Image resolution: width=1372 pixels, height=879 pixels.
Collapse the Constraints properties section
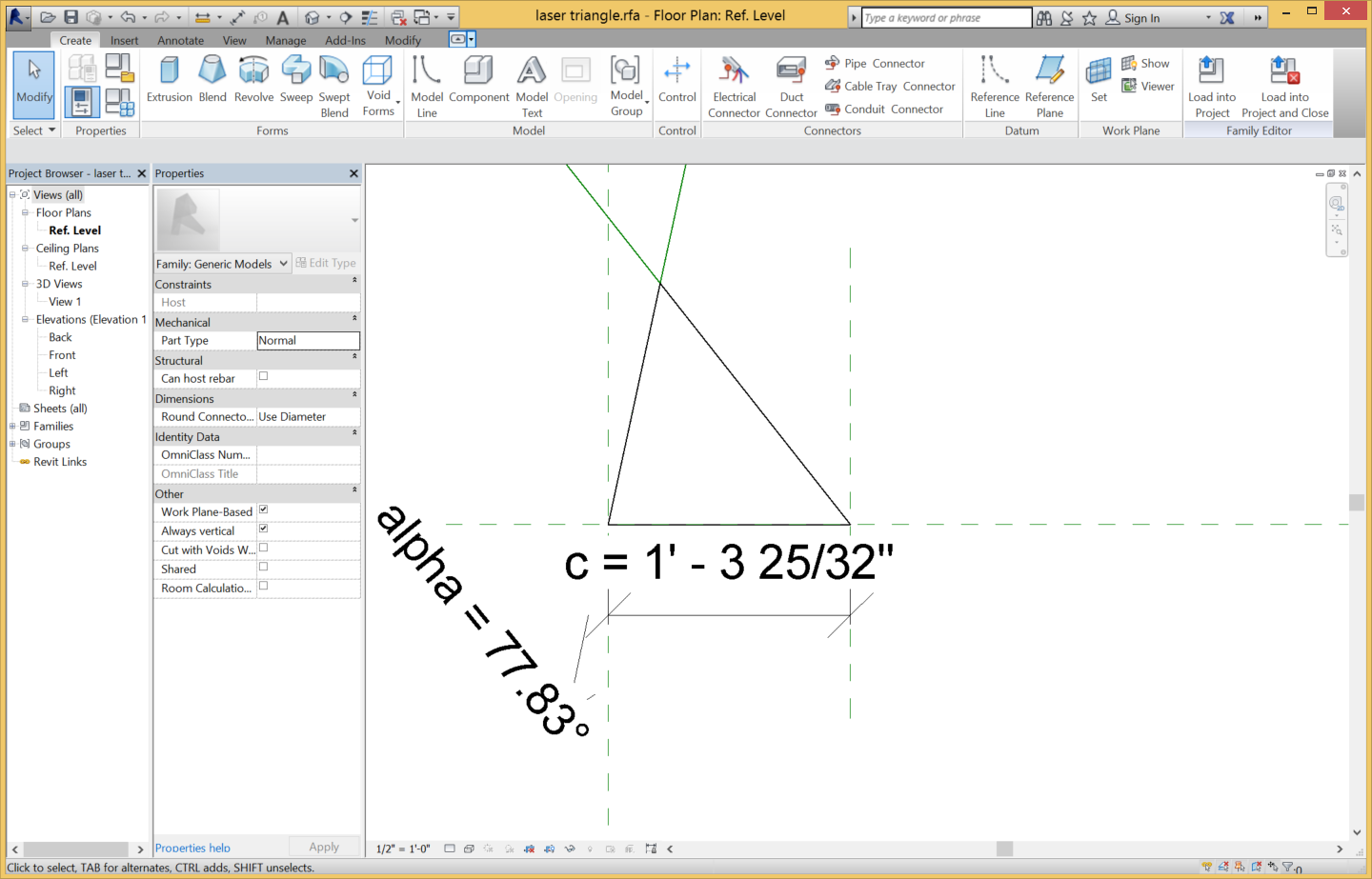click(354, 281)
